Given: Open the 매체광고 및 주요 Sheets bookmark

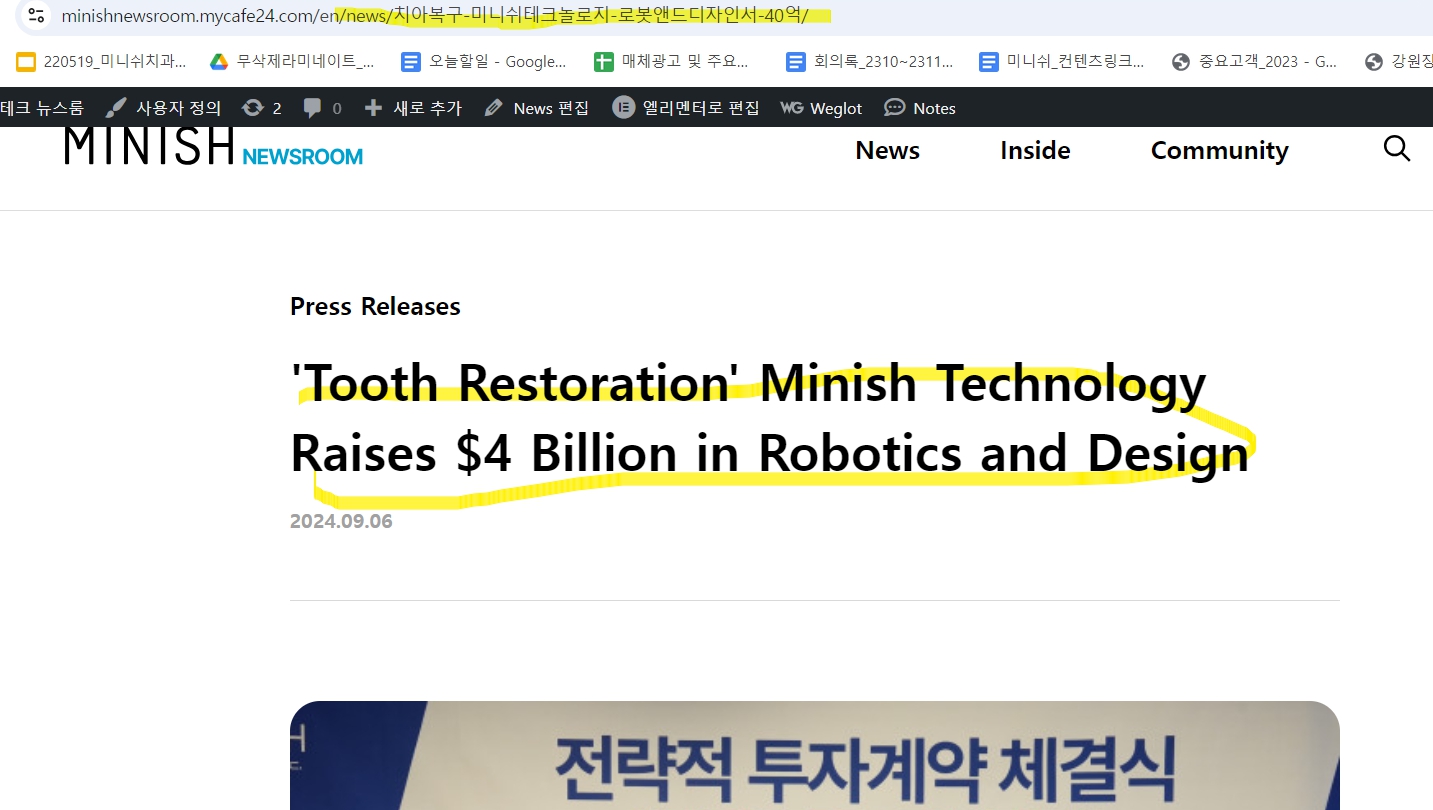Looking at the screenshot, I should [671, 62].
